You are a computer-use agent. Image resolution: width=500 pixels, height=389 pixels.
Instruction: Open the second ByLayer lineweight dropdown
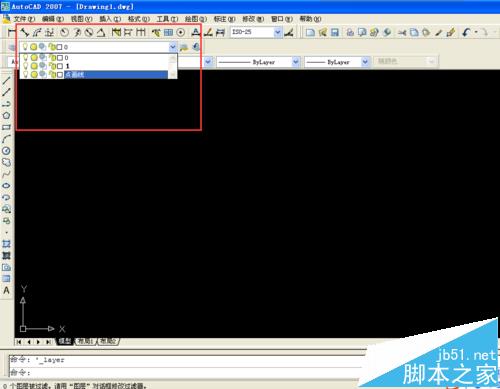(365, 62)
